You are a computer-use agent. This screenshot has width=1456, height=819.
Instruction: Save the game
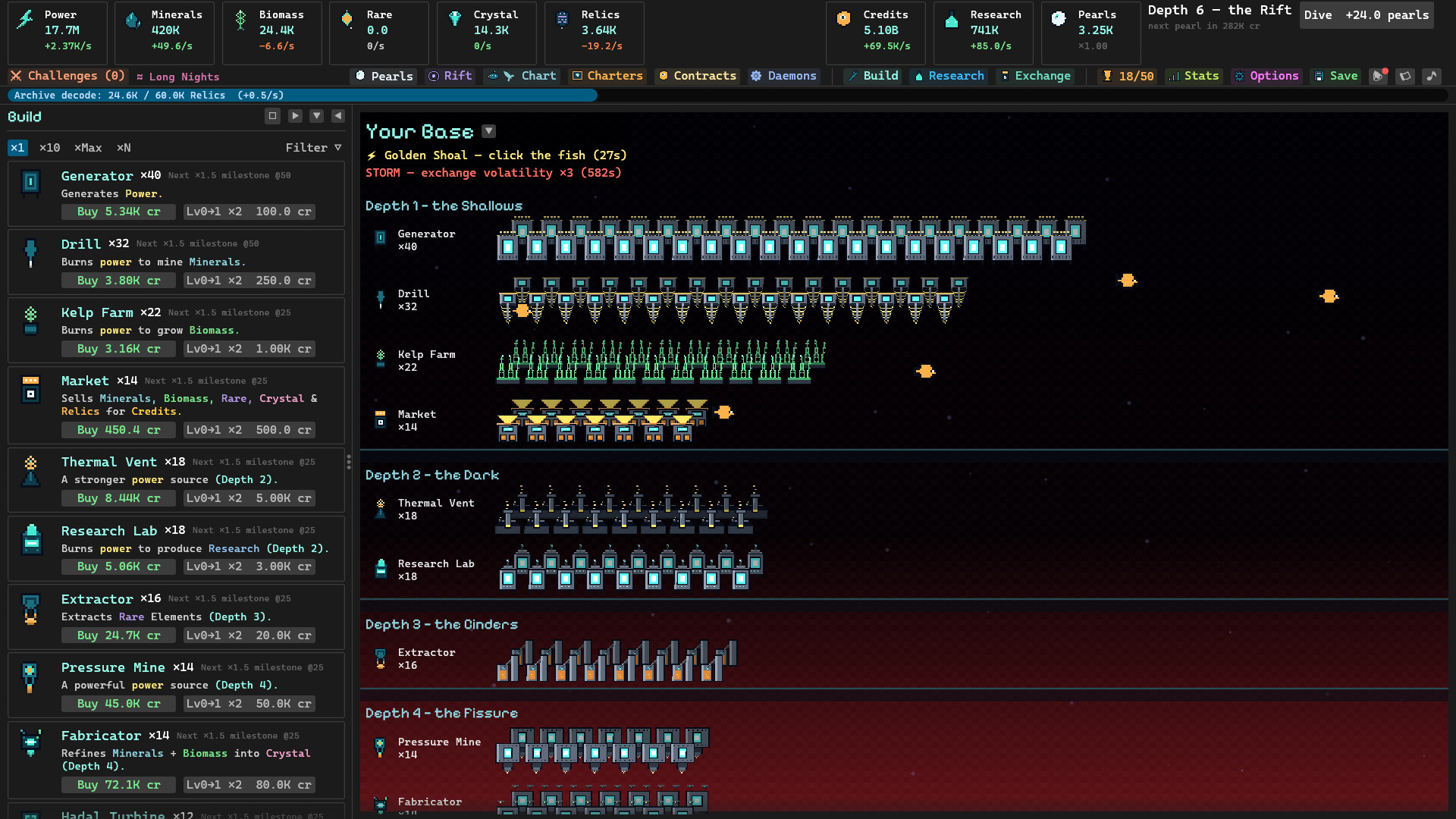click(x=1335, y=76)
